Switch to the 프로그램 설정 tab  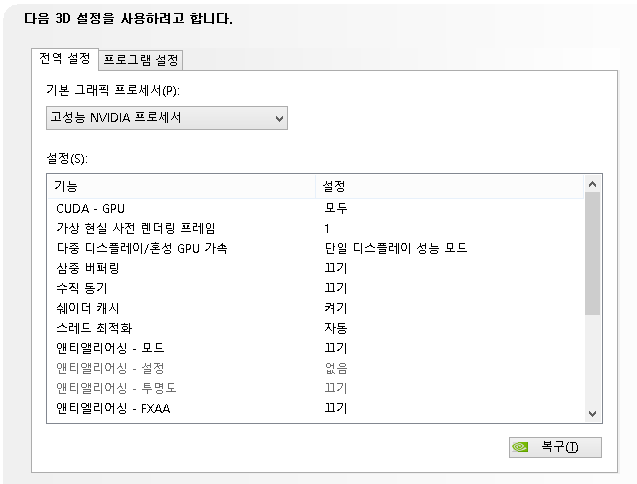pos(141,60)
